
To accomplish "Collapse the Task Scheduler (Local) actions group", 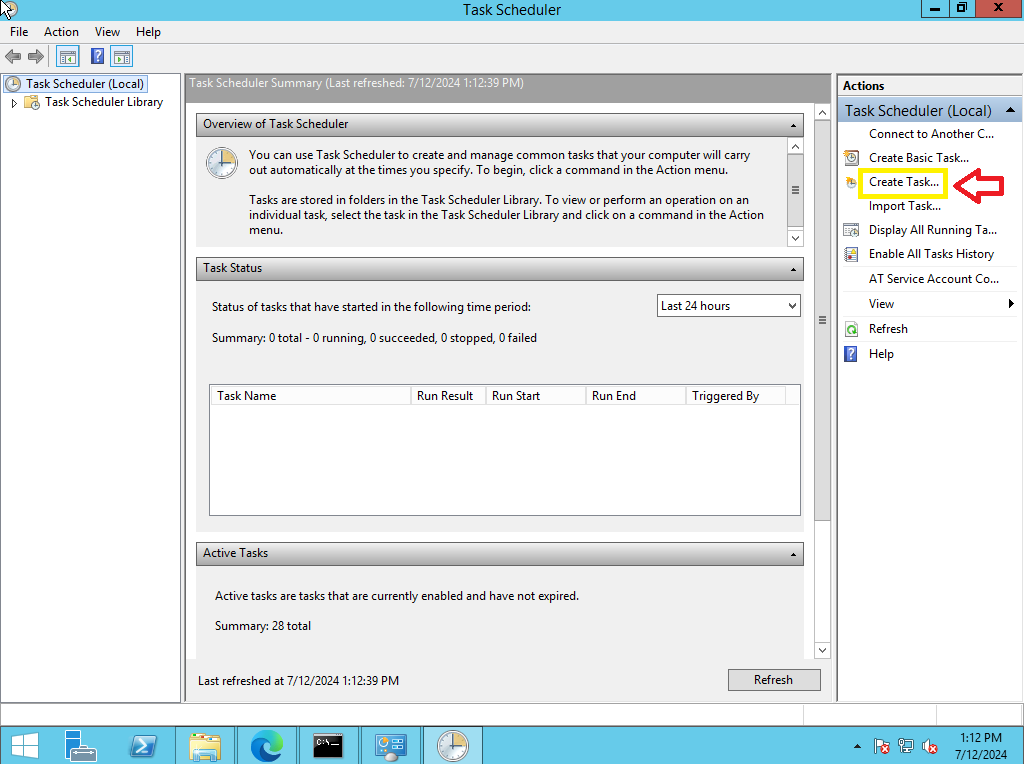I will point(1010,110).
